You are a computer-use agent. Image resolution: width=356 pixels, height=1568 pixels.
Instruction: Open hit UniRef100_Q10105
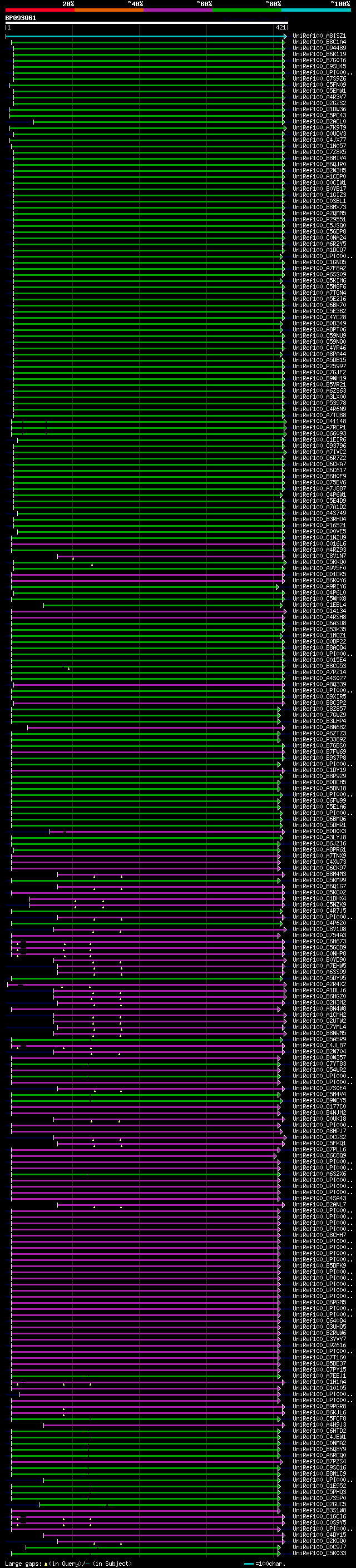(x=319, y=1388)
